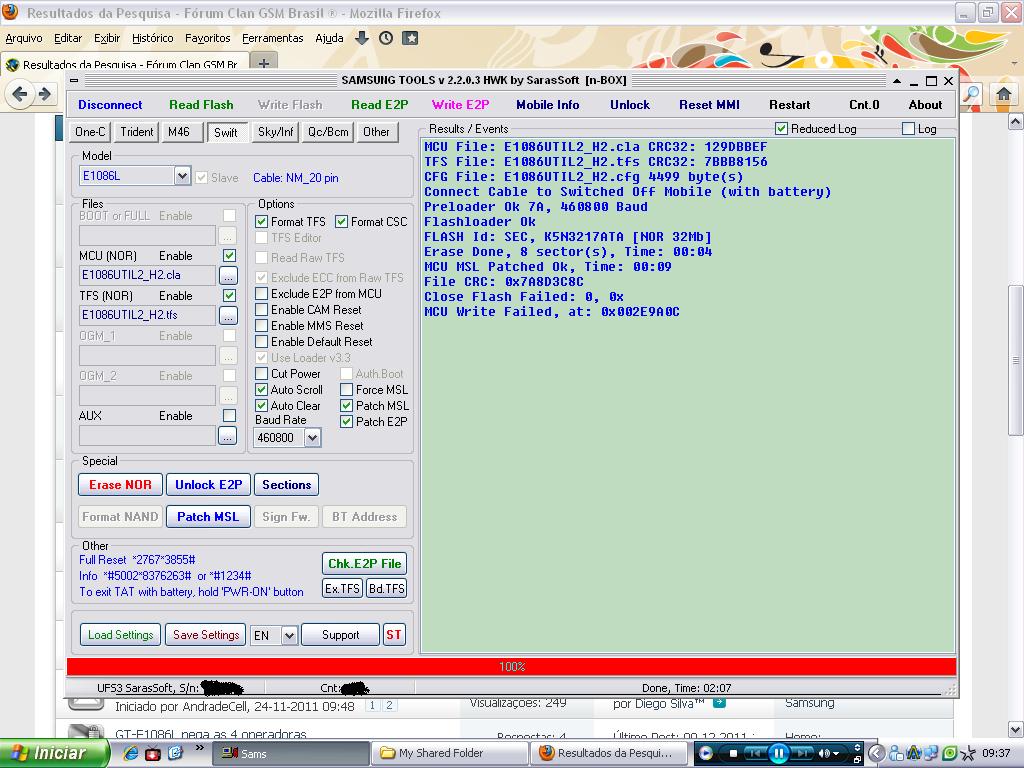Skip to next track in the taskbar media player

pyautogui.click(x=803, y=754)
